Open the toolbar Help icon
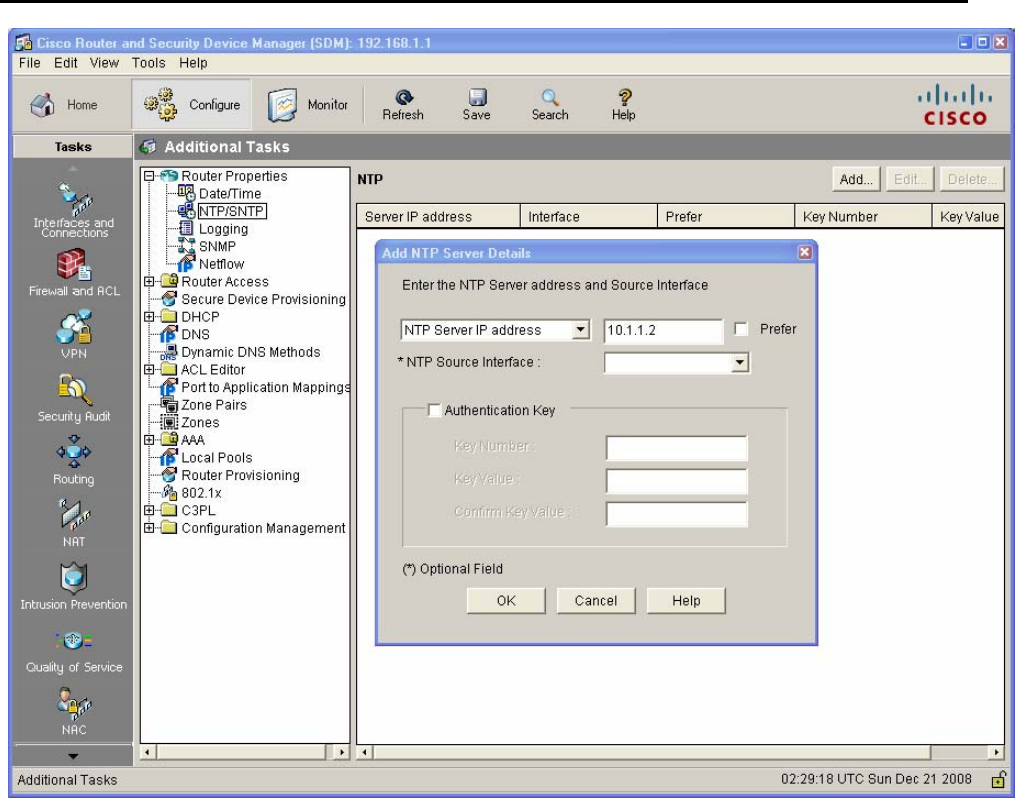 coord(623,105)
